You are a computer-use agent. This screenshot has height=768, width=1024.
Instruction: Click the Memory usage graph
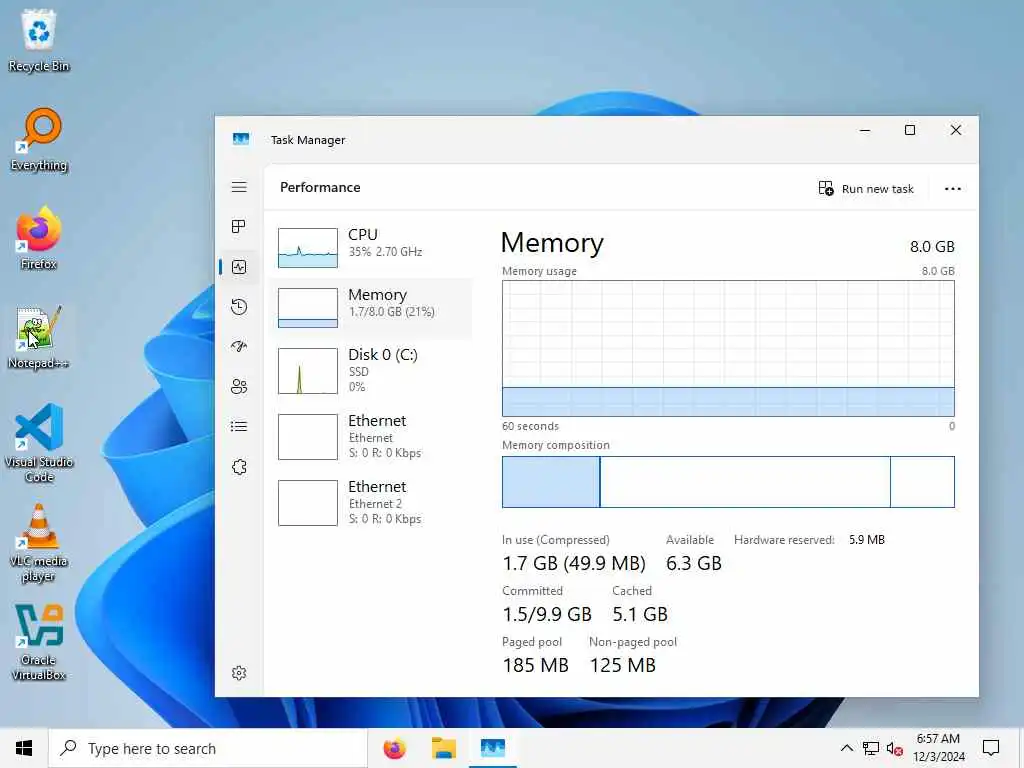point(728,349)
